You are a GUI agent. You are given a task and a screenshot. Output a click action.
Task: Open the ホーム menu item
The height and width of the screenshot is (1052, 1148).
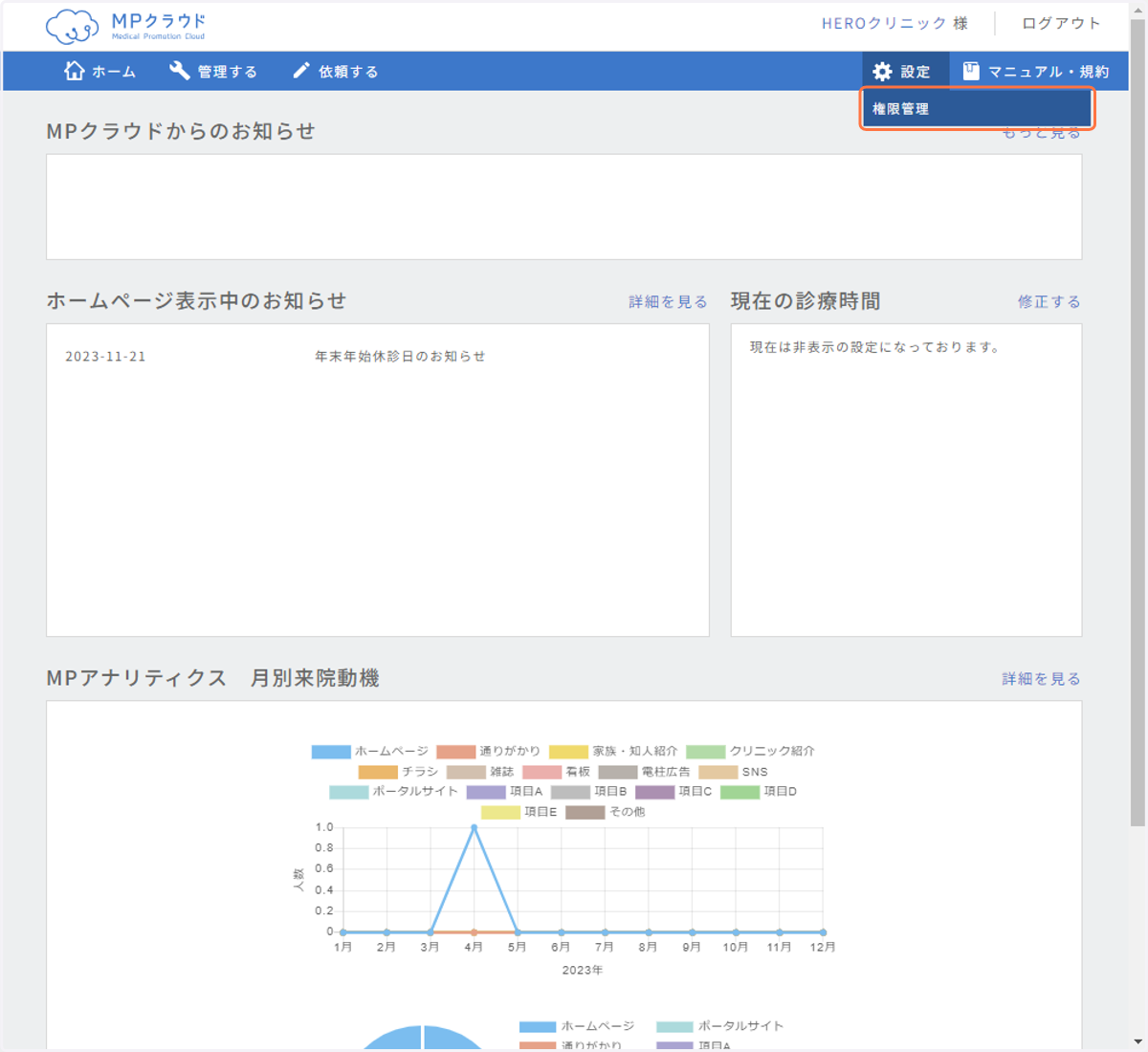click(x=99, y=72)
